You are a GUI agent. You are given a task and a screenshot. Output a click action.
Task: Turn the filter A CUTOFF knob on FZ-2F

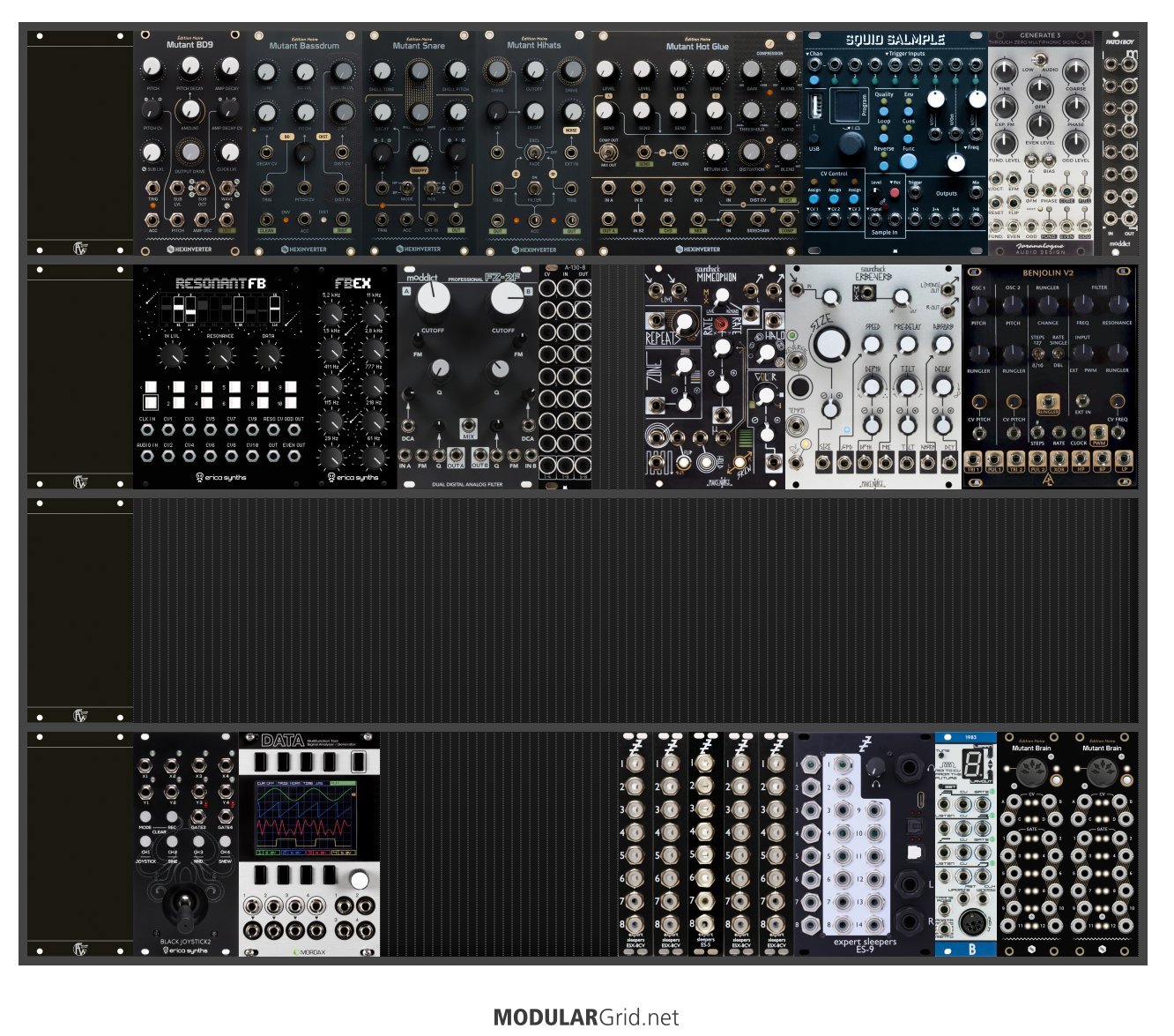tap(433, 298)
